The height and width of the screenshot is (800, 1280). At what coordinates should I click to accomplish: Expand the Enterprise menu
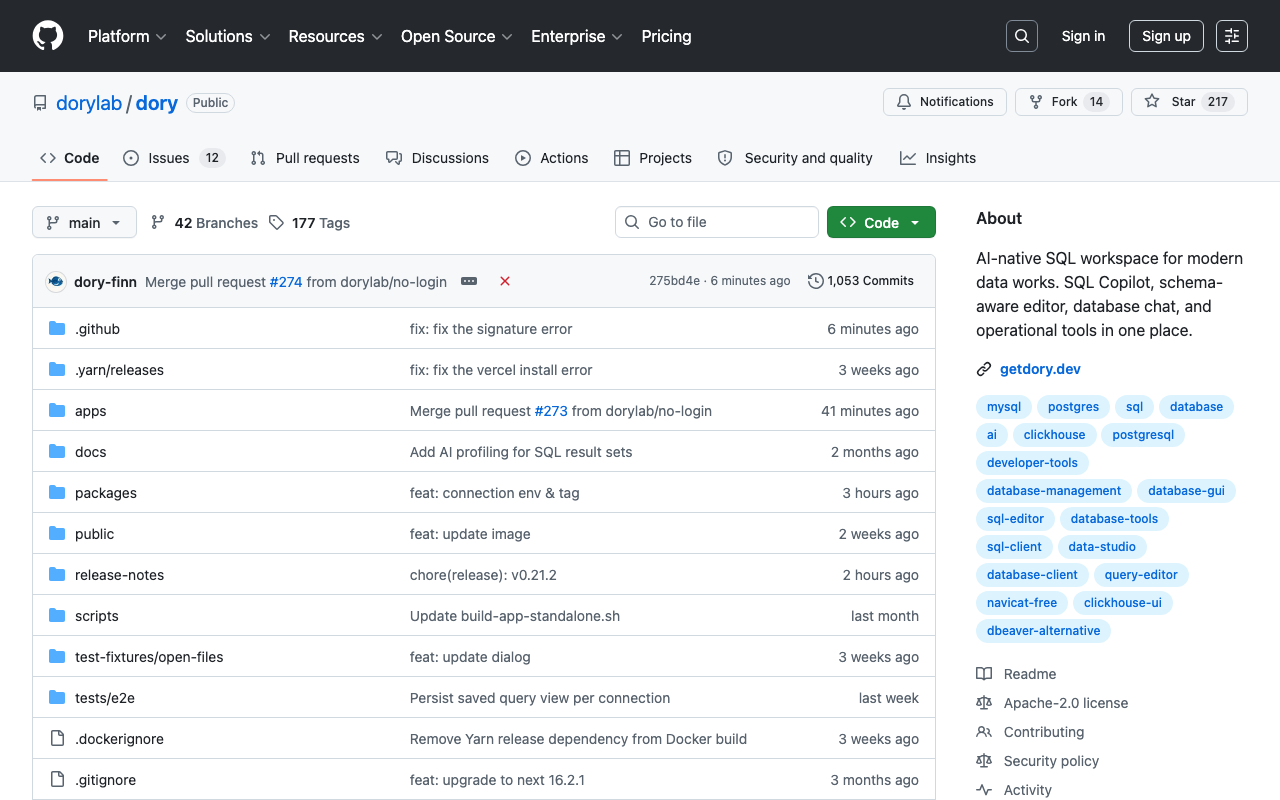point(577,36)
